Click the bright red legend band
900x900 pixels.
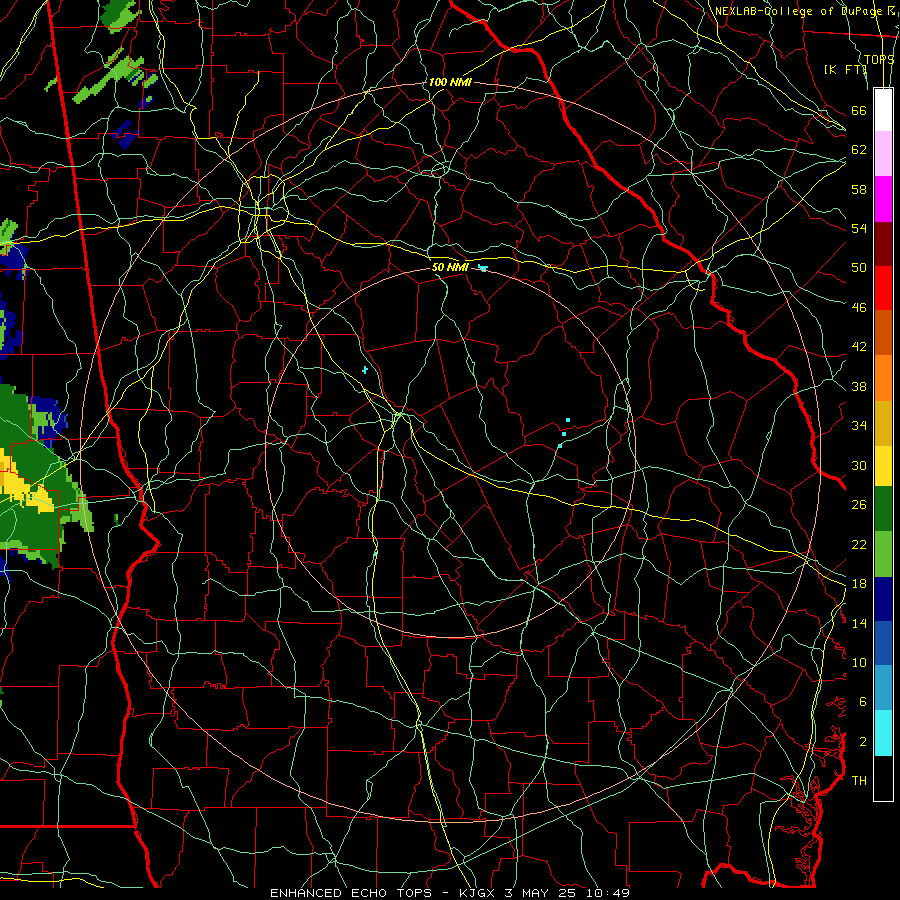(883, 288)
